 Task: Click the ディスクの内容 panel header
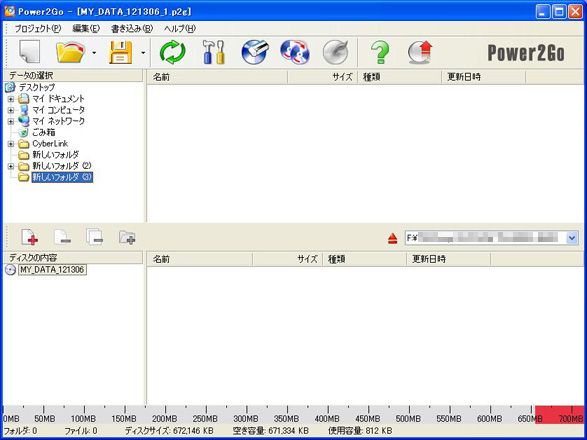tap(73, 258)
